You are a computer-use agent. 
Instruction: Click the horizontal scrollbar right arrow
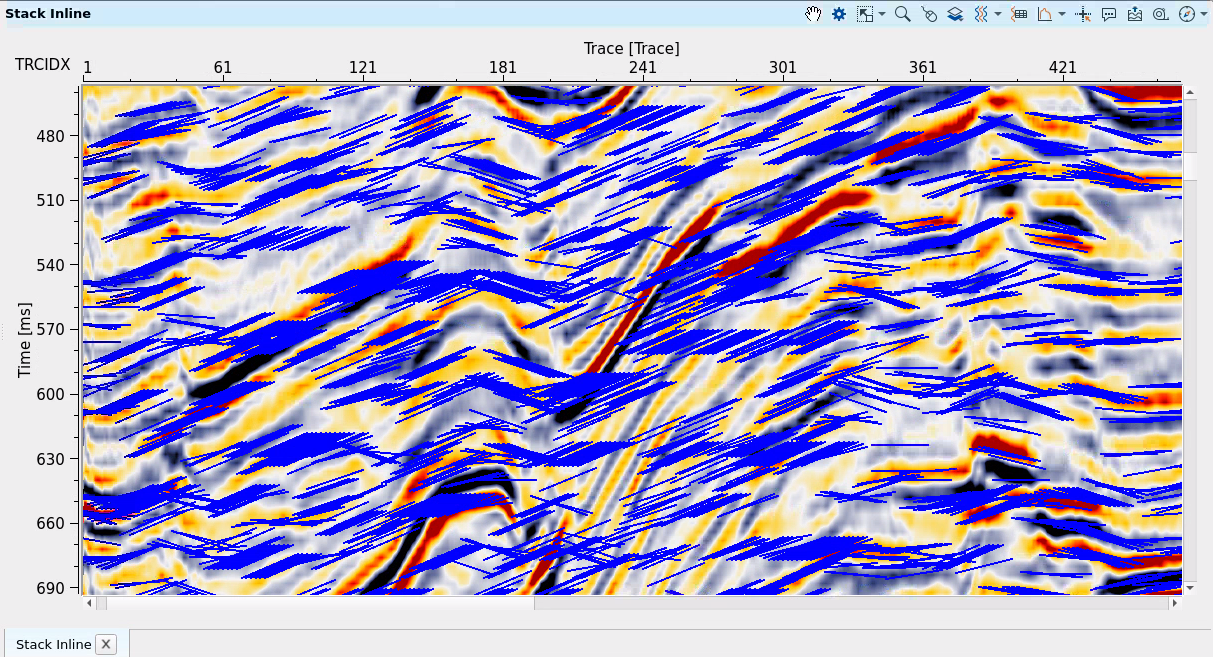(x=1175, y=603)
